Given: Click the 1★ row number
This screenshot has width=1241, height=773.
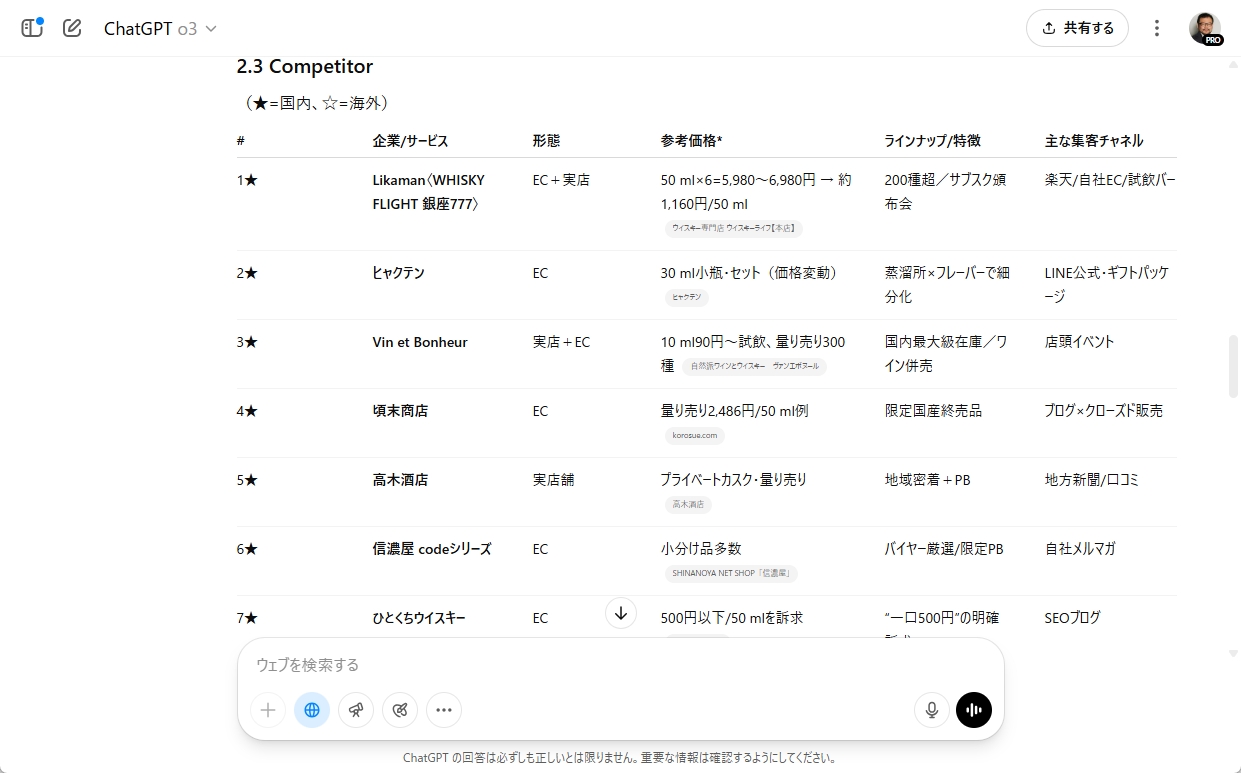Looking at the screenshot, I should 247,180.
